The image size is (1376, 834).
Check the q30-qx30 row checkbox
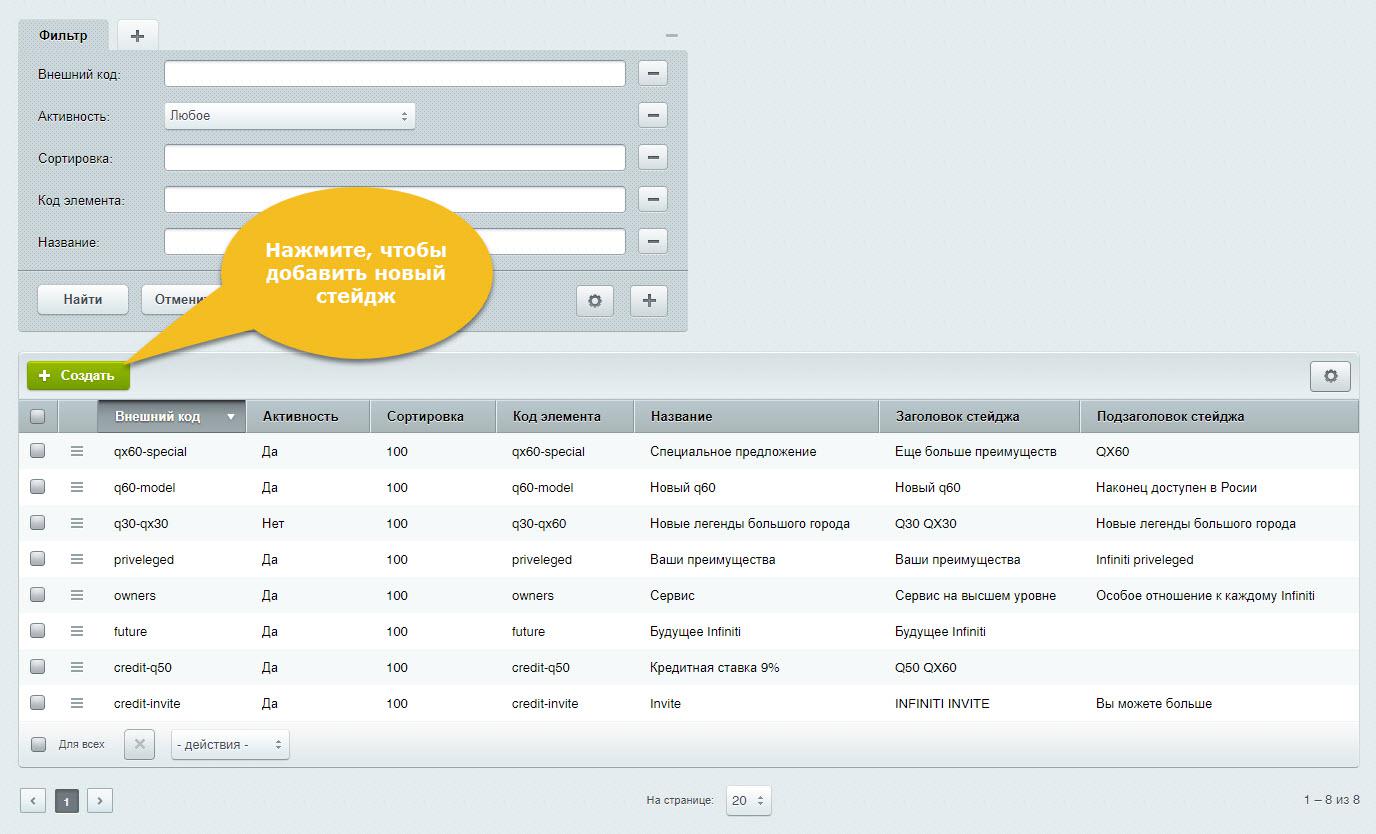37,523
